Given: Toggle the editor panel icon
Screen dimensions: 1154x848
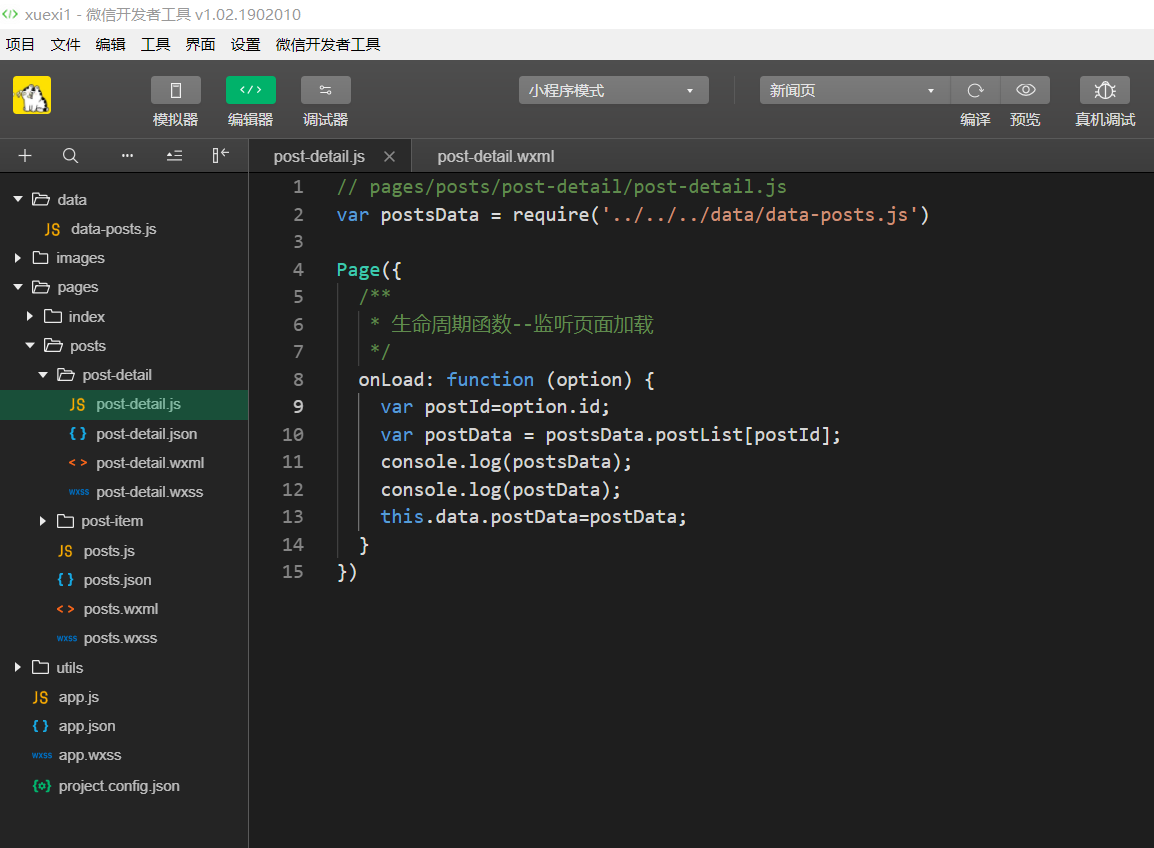Looking at the screenshot, I should [250, 91].
